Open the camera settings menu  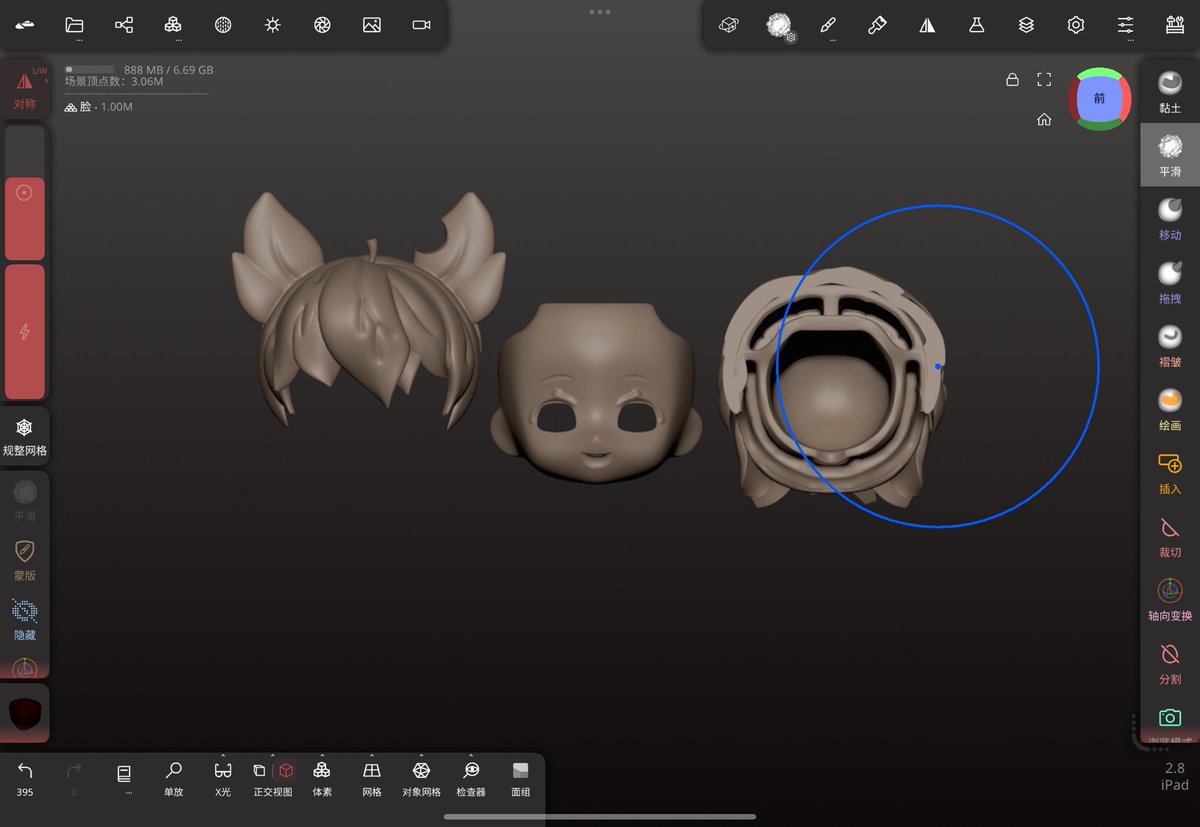[x=422, y=25]
